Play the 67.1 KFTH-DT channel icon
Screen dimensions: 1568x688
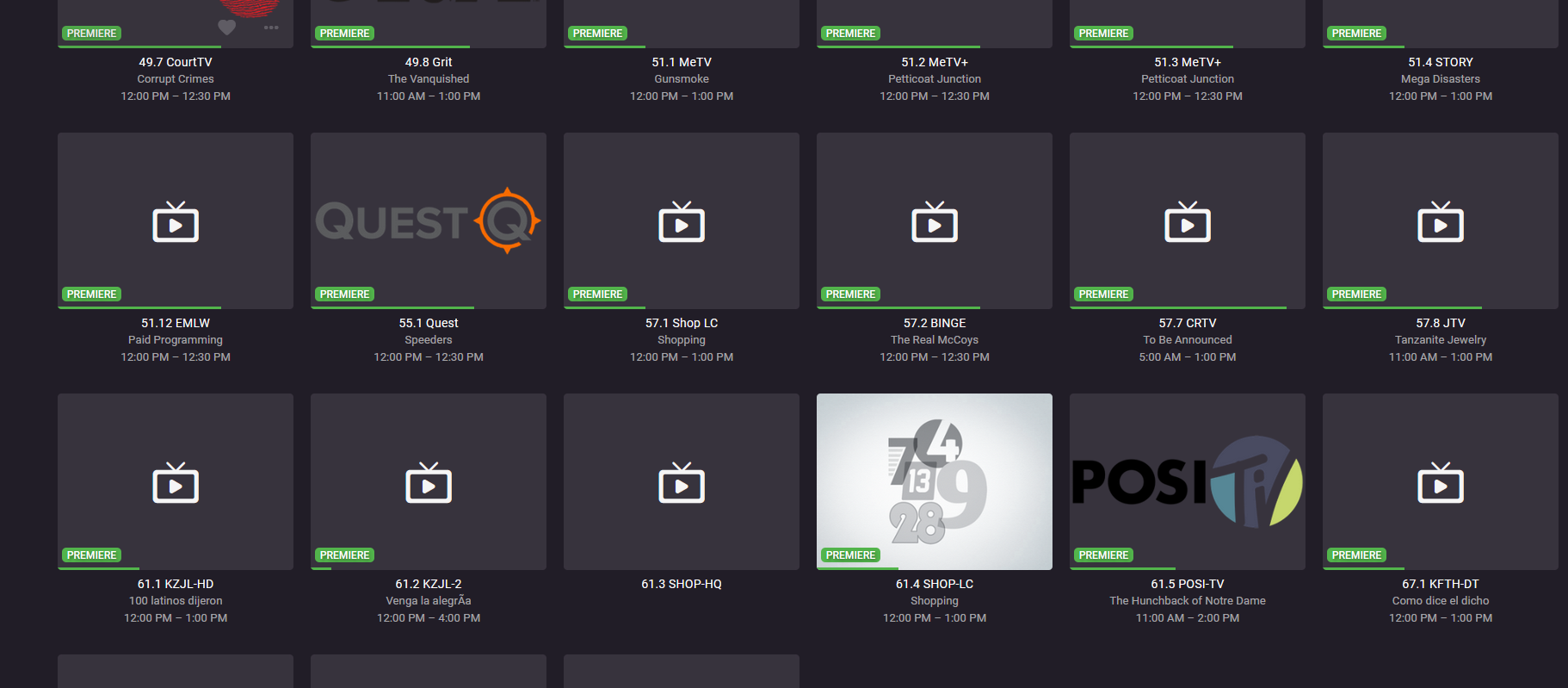click(x=1441, y=482)
